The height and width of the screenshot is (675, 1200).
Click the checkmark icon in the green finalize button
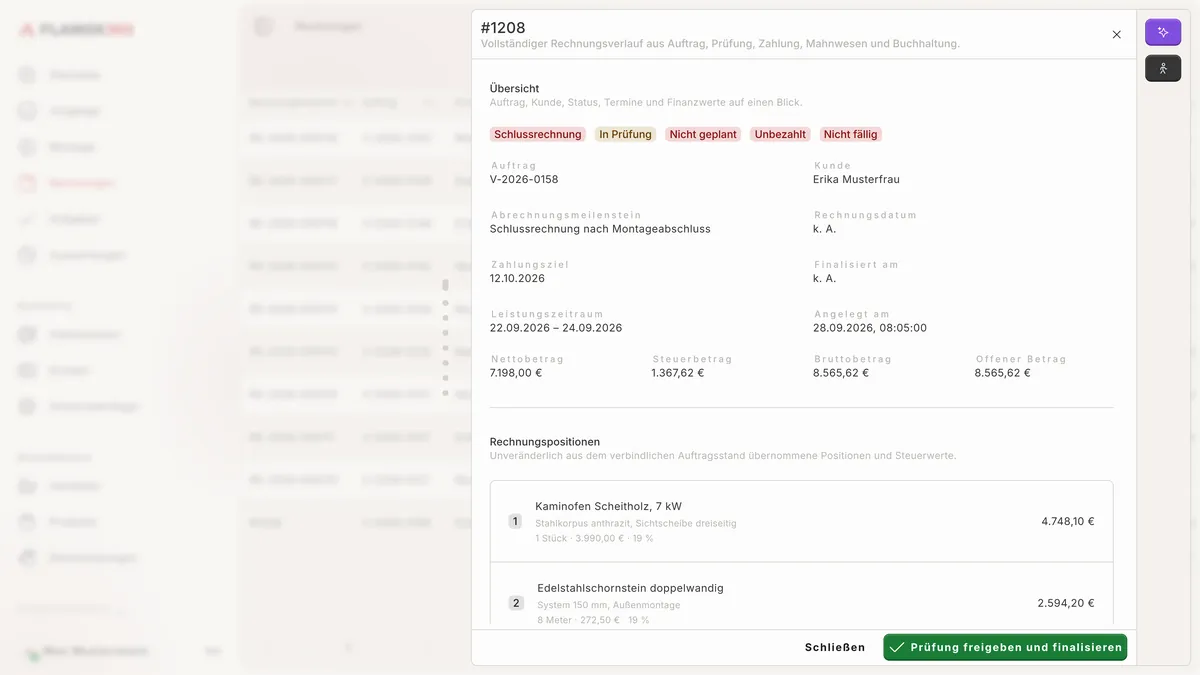coord(897,647)
